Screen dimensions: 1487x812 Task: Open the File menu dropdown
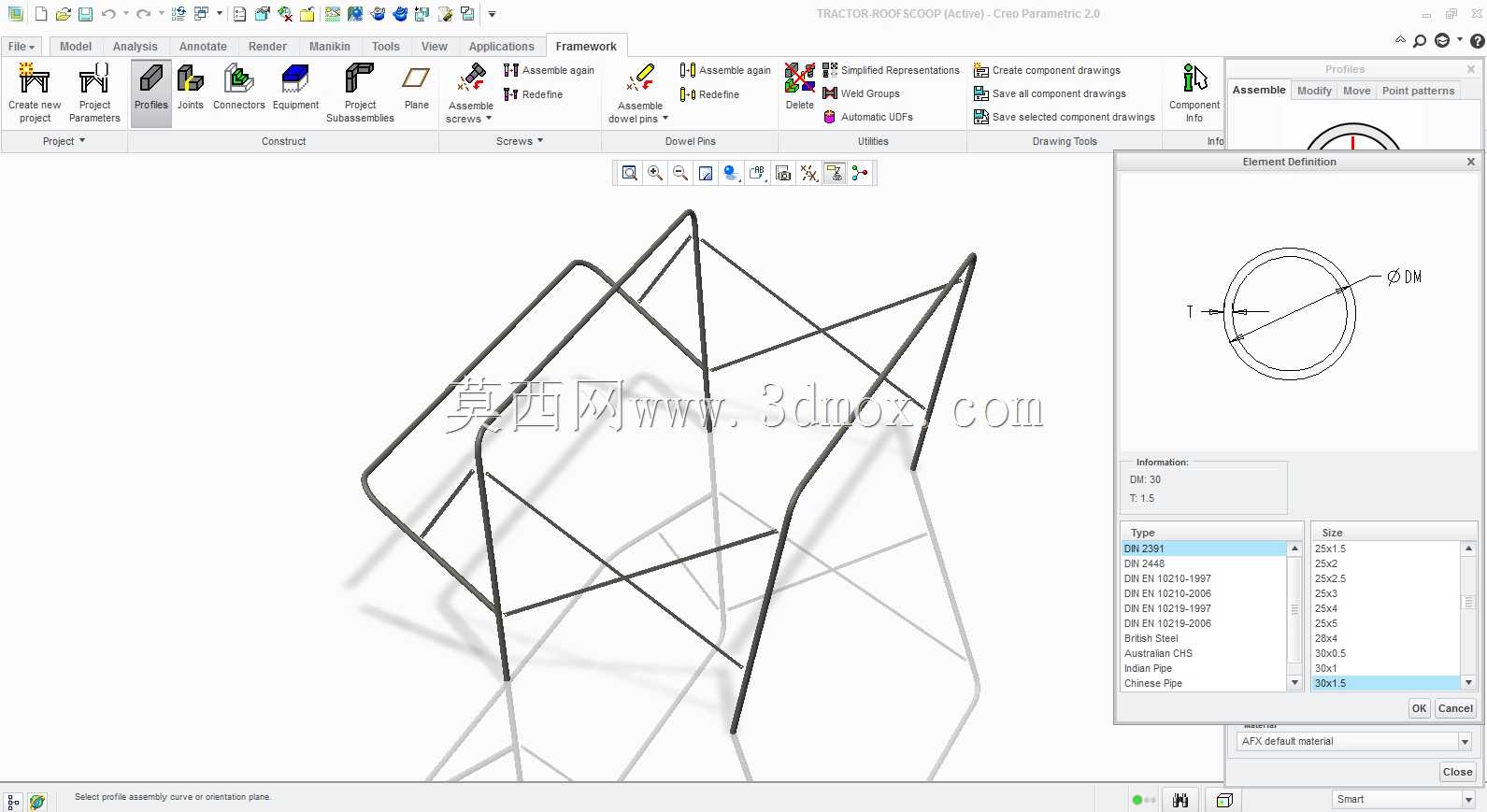coord(21,47)
